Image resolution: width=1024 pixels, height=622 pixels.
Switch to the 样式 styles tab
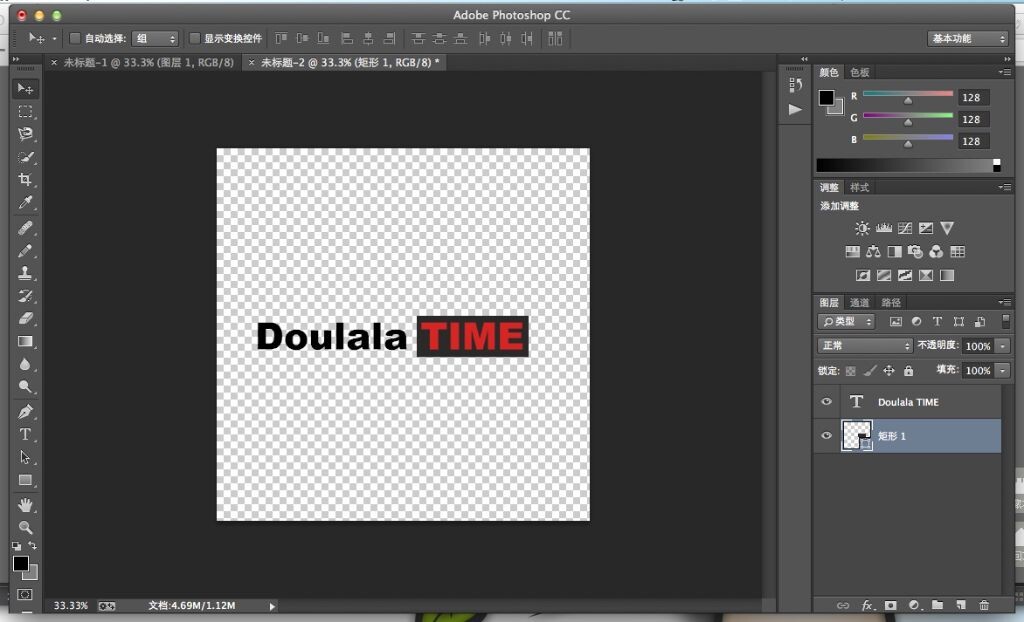tap(859, 188)
